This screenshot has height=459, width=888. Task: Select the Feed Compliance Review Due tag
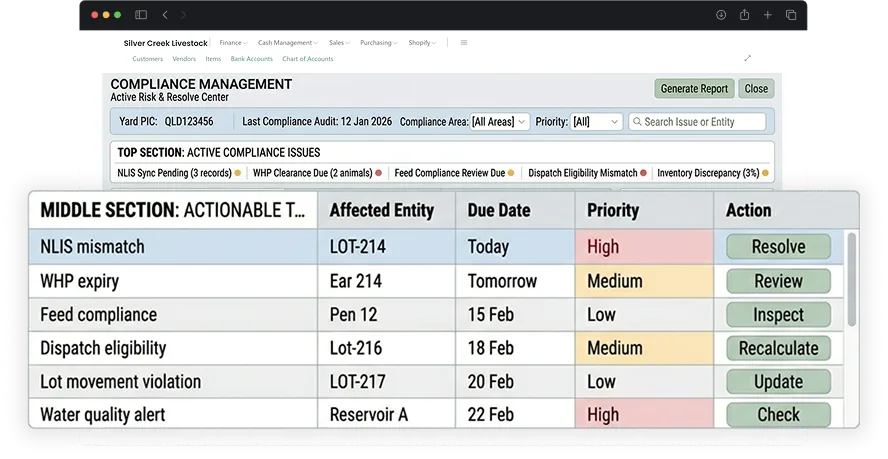click(x=454, y=173)
